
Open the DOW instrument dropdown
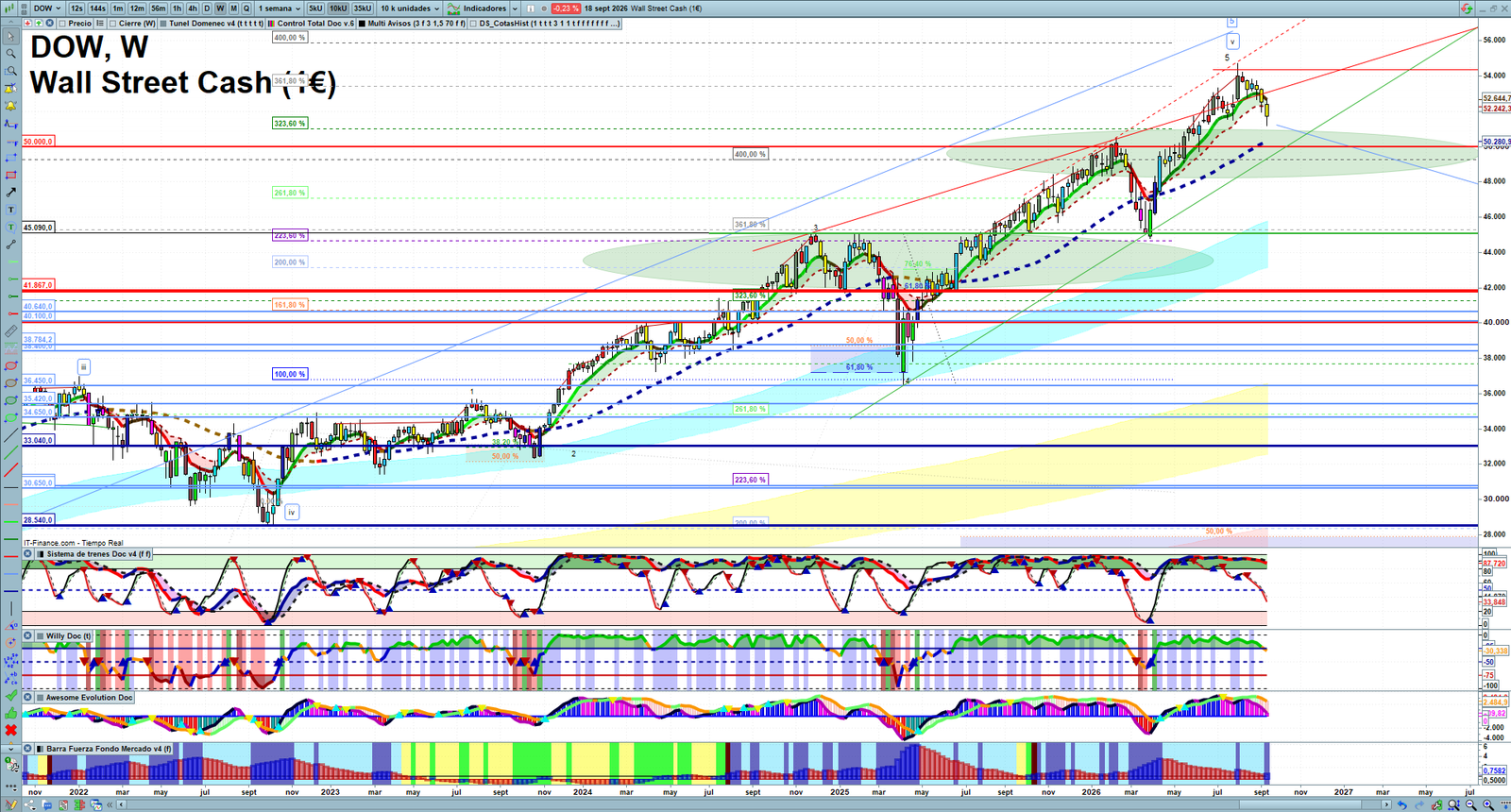[x=46, y=8]
